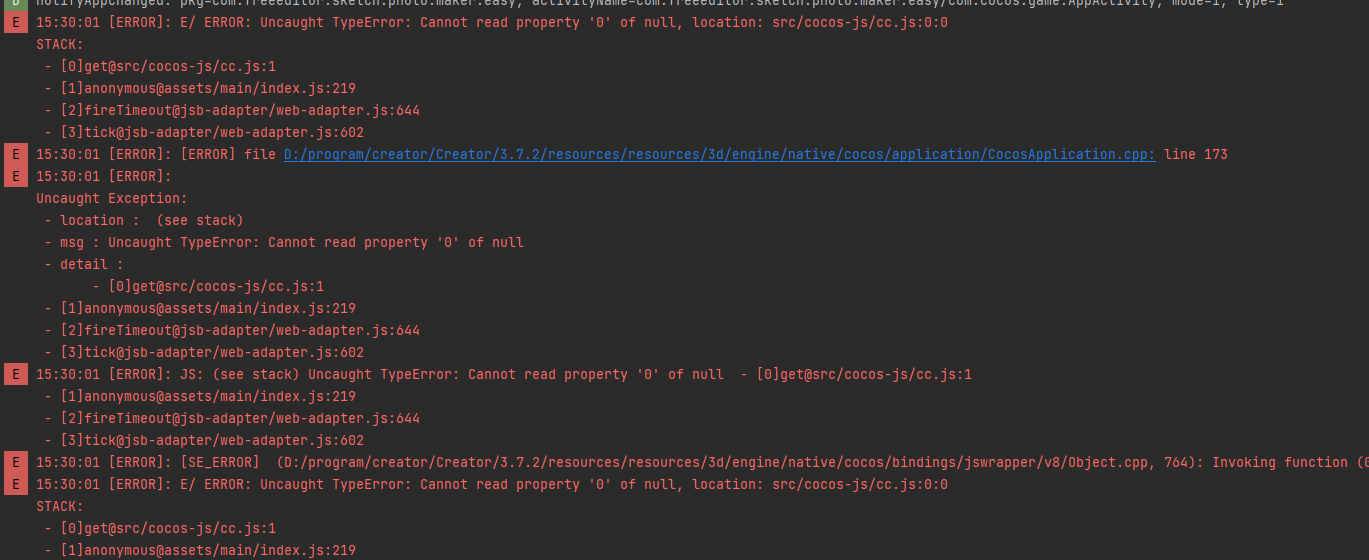Click the E badge on the bottommost E/ ERROR line
The width and height of the screenshot is (1369, 560).
pyautogui.click(x=15, y=484)
